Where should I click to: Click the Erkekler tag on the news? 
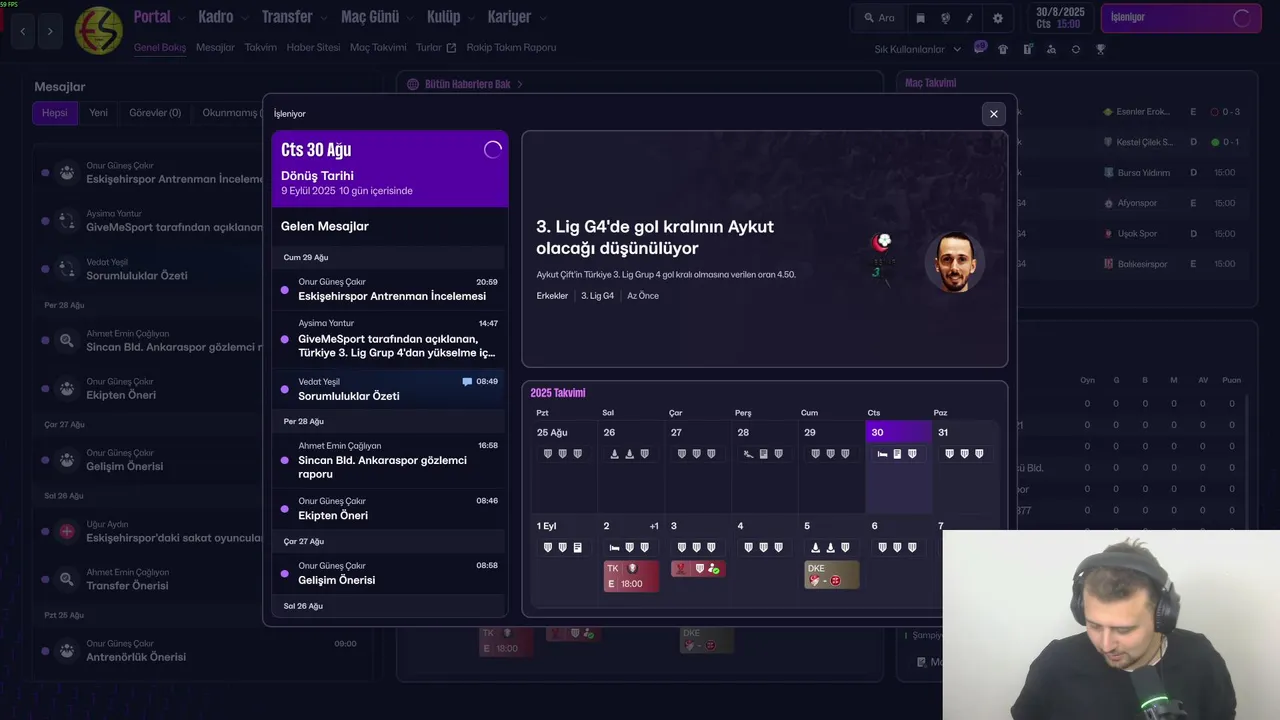[552, 296]
